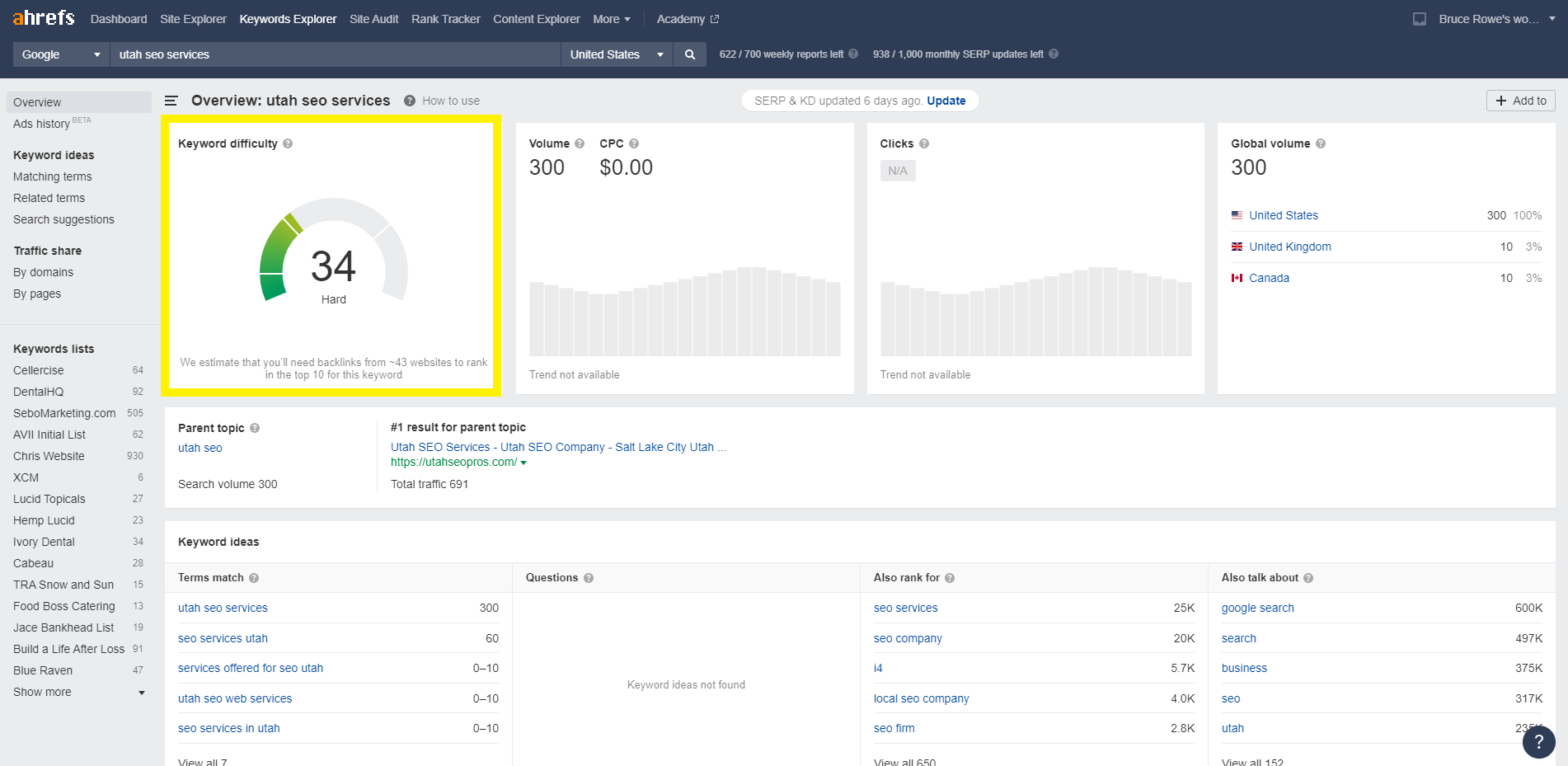Click the CPC help icon
The image size is (1568, 766).
(634, 143)
